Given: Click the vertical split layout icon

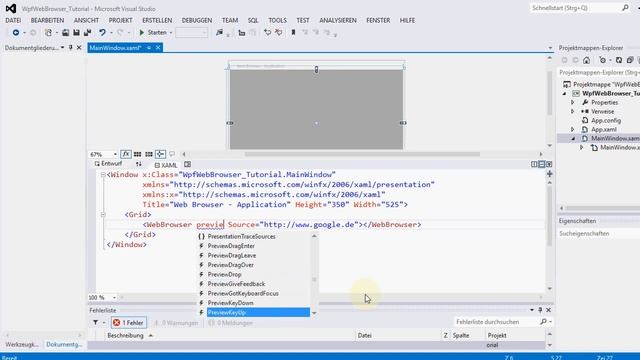Looking at the screenshot, I should click(534, 164).
